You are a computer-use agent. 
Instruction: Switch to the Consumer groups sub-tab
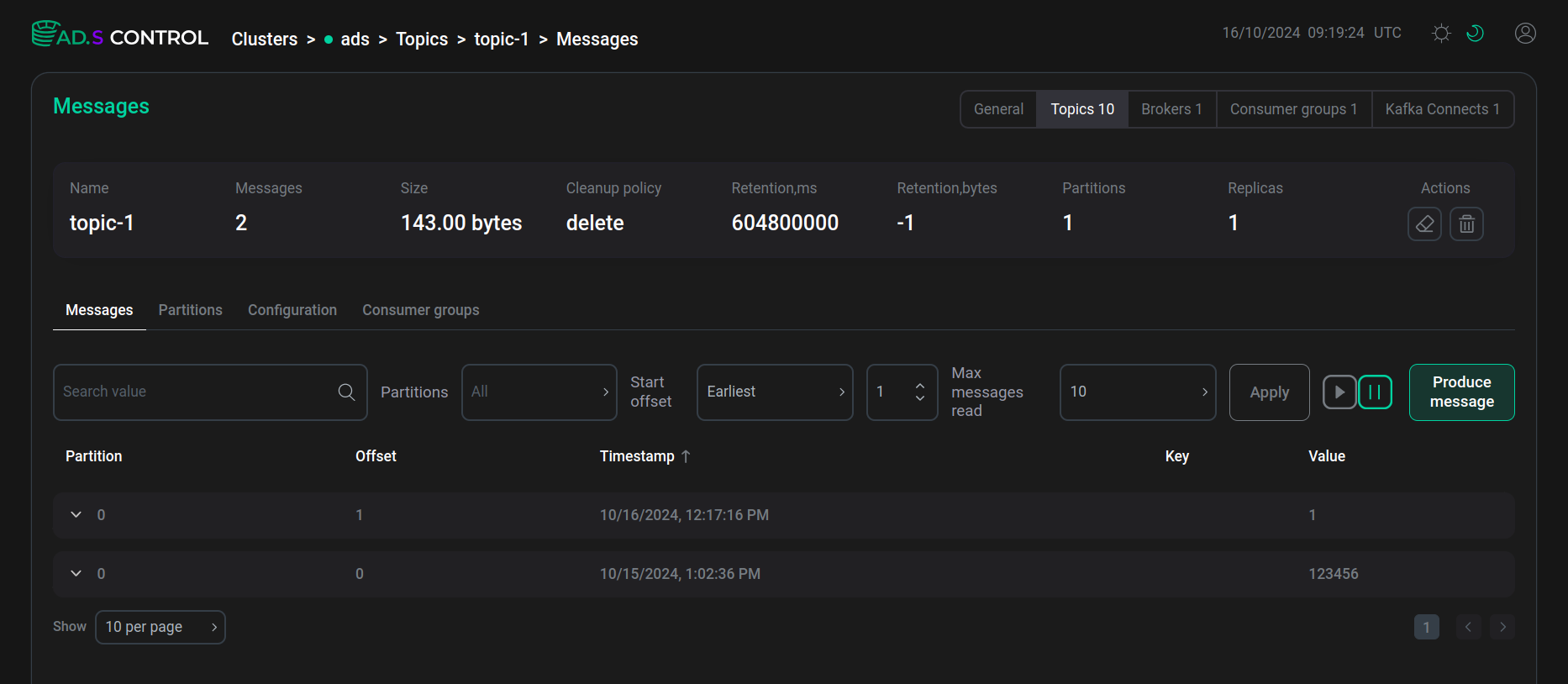[421, 310]
